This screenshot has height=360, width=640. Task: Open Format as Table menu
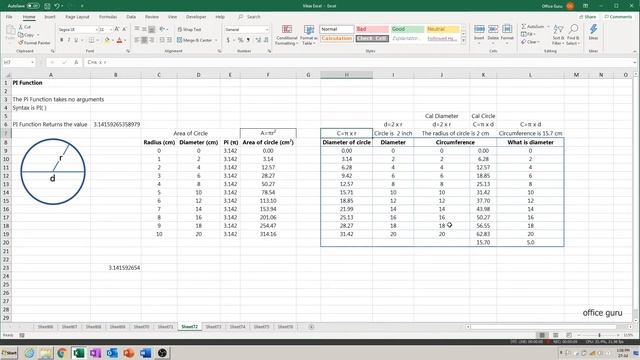309,35
